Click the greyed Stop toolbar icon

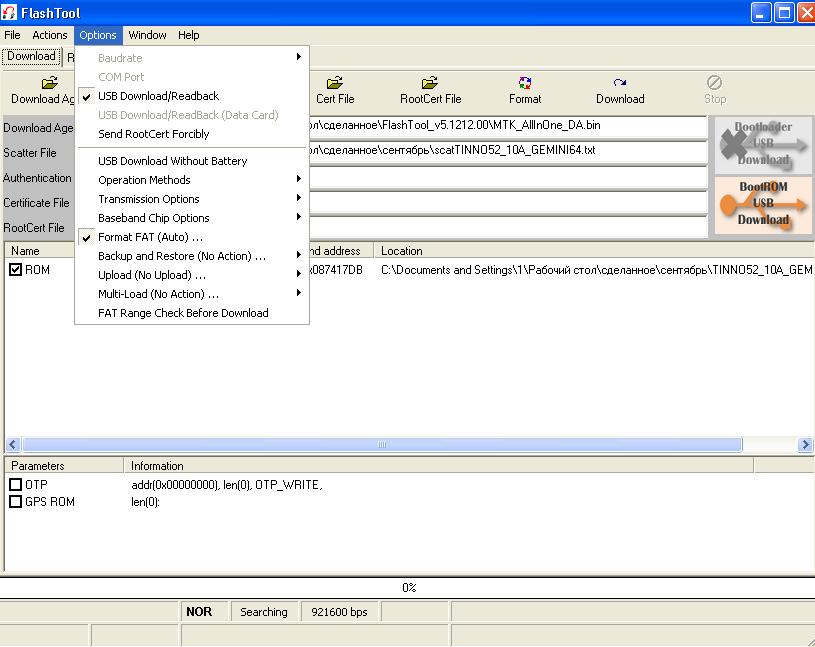(x=715, y=83)
